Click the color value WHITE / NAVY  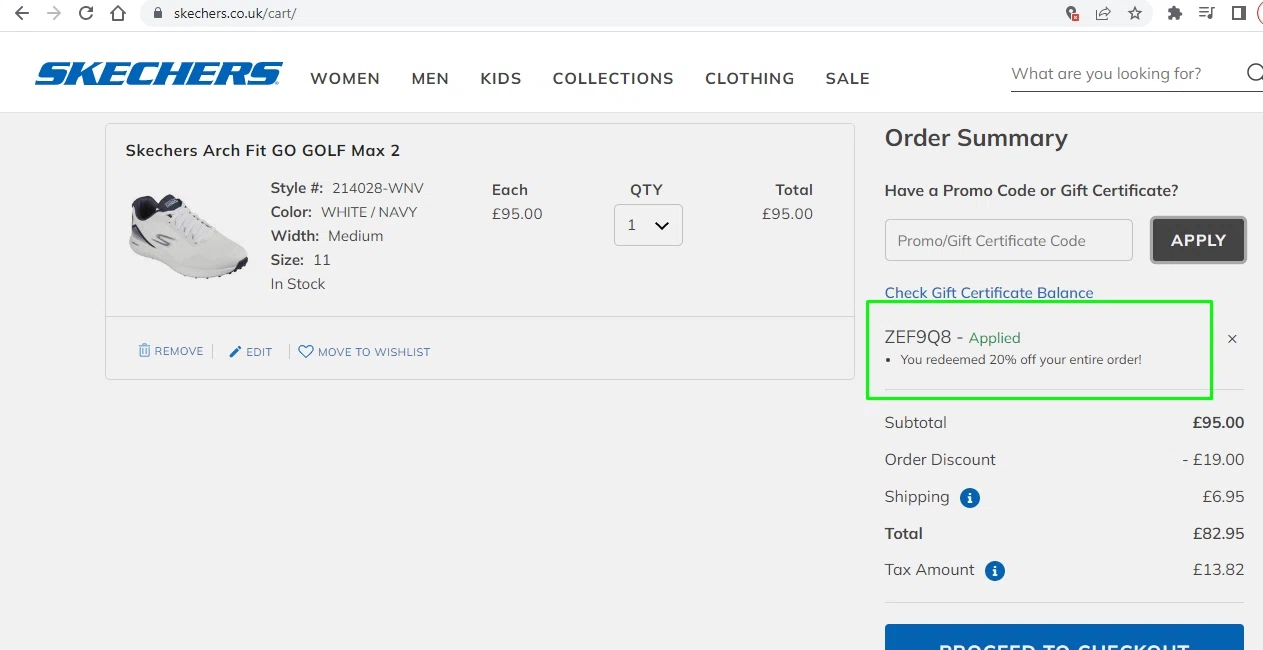point(369,212)
